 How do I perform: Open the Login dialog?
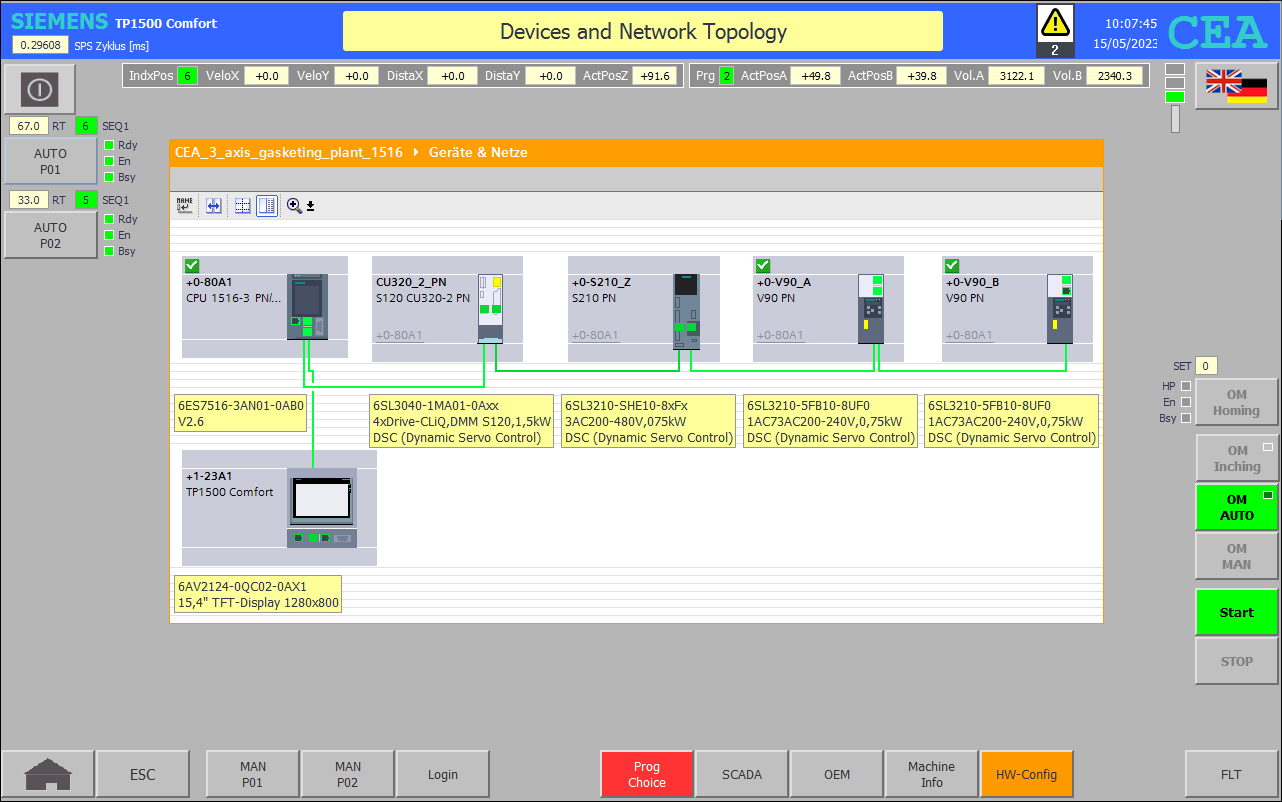click(x=443, y=774)
